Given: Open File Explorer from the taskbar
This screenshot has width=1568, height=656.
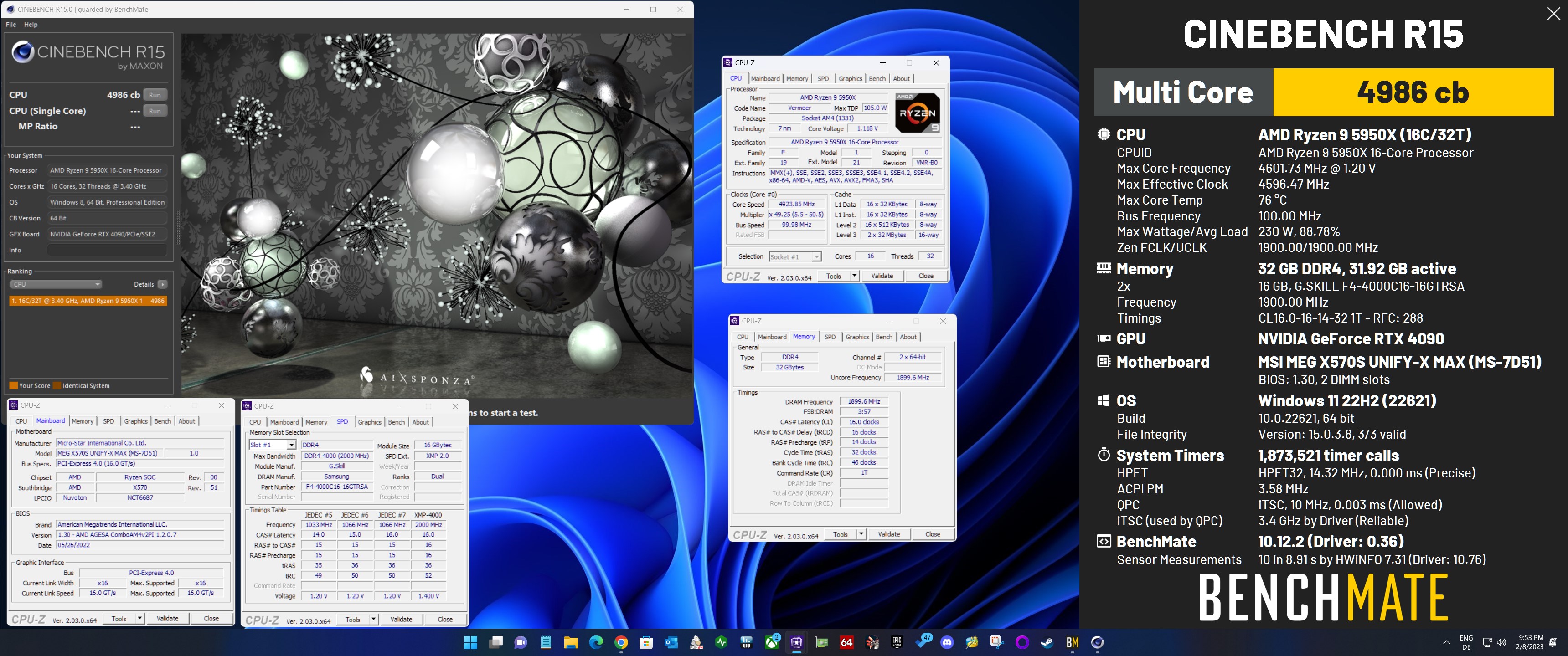Looking at the screenshot, I should point(571,642).
